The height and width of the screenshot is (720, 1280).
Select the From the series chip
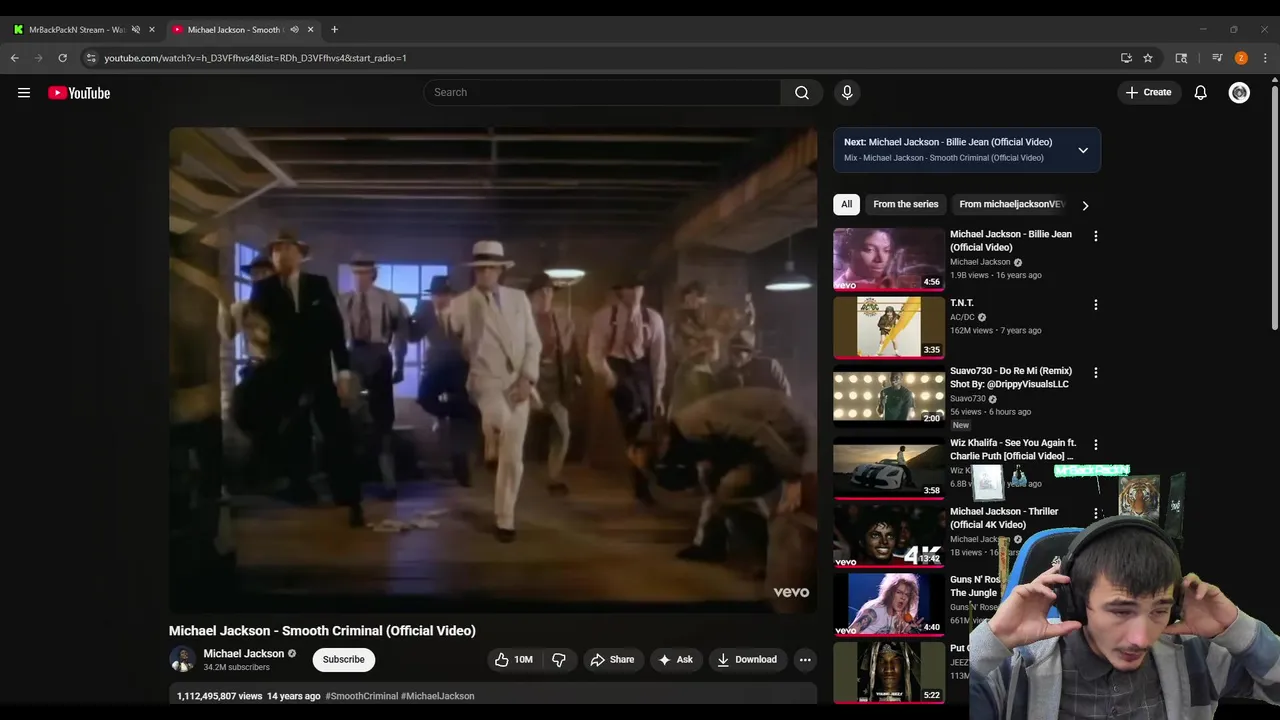[x=906, y=204]
